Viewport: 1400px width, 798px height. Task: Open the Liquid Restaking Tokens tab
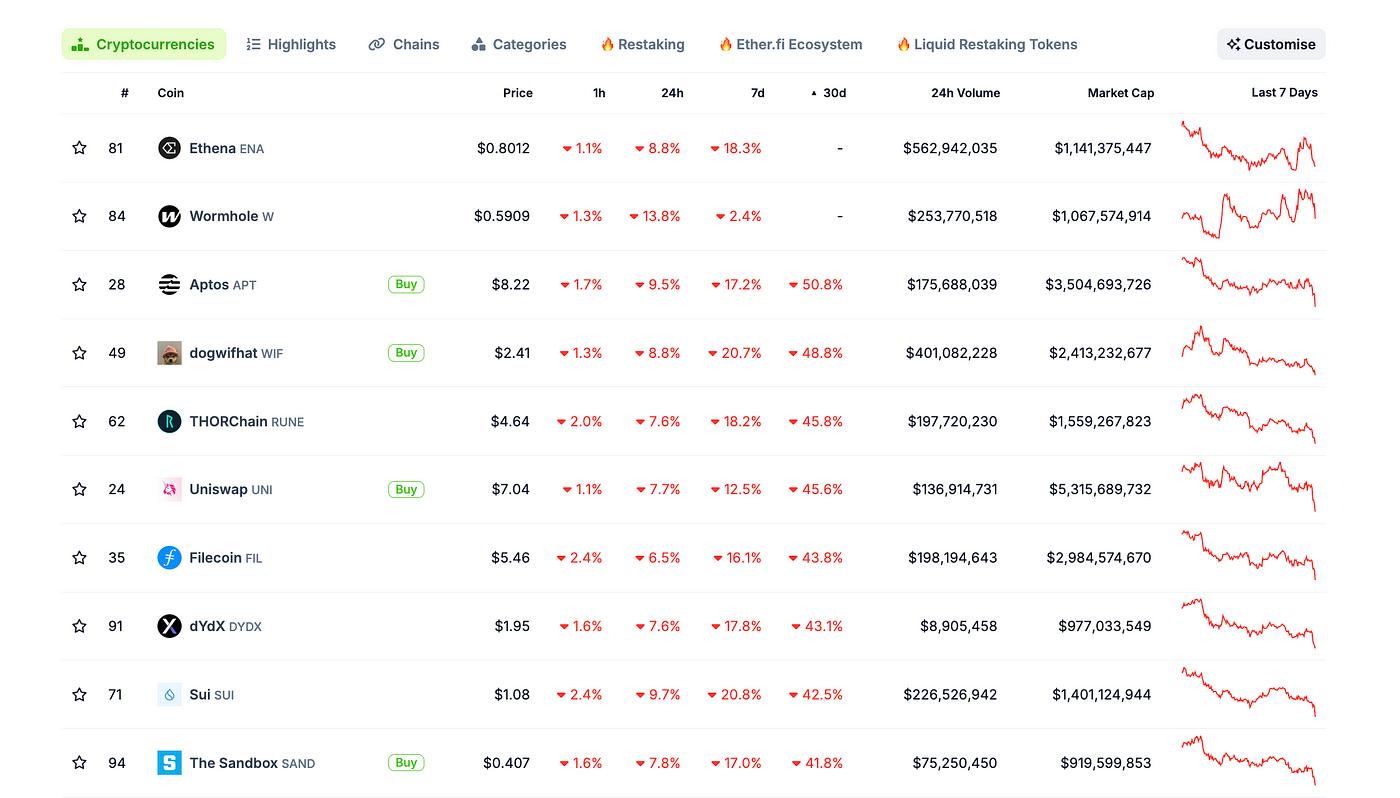click(986, 44)
